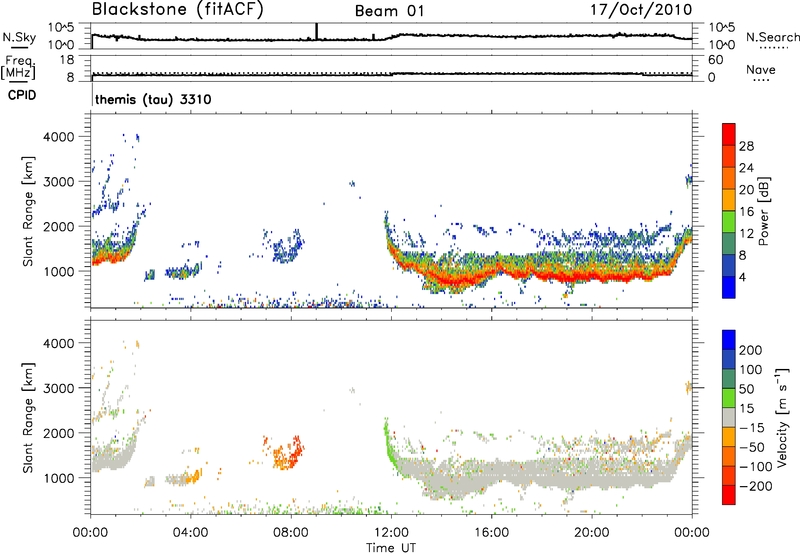Click the noise spike near 09:00 in sky noise plot
800x554 pixels.
316,31
